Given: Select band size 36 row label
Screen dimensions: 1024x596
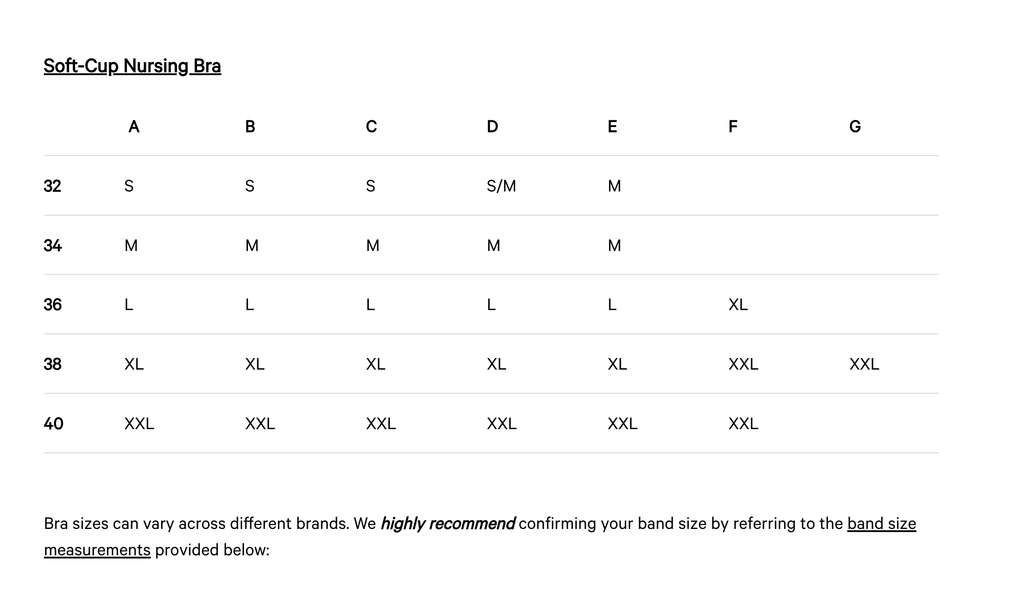Looking at the screenshot, I should 53,305.
